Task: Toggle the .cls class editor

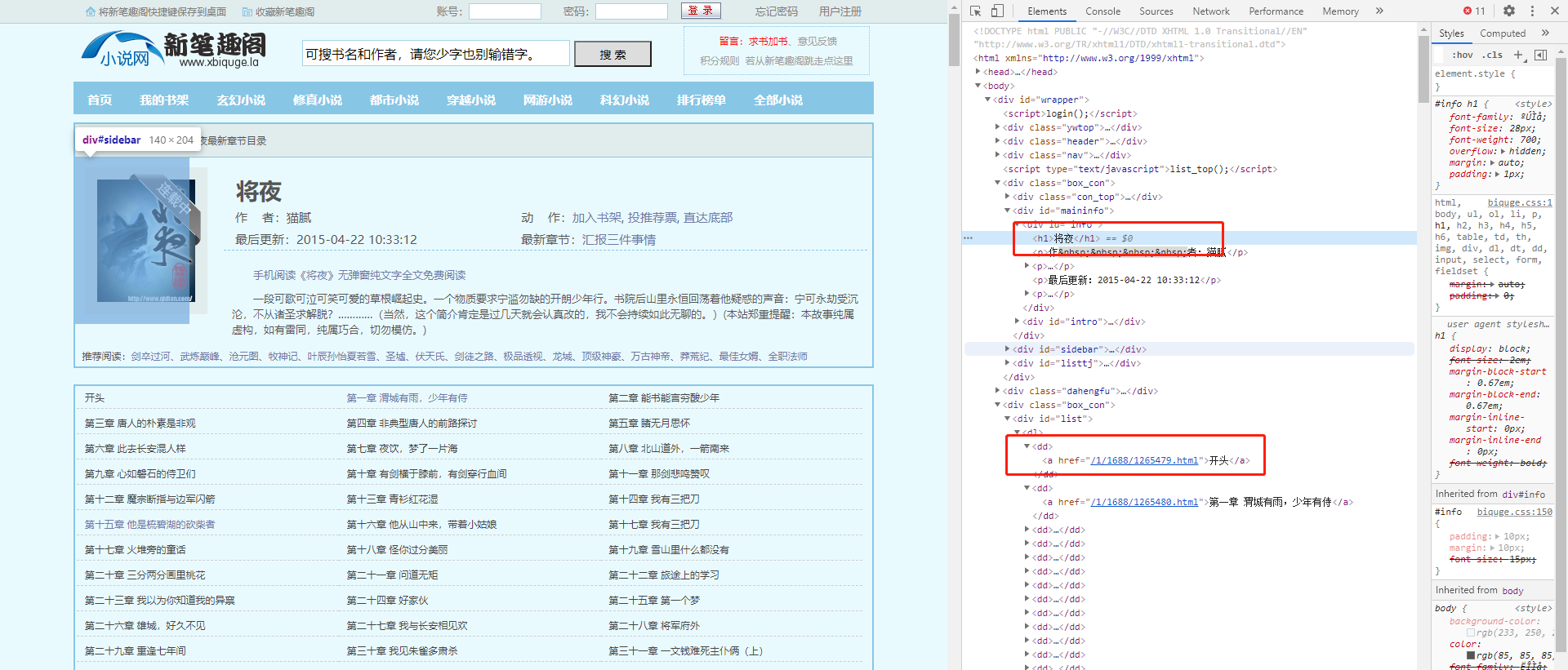Action: [1494, 55]
